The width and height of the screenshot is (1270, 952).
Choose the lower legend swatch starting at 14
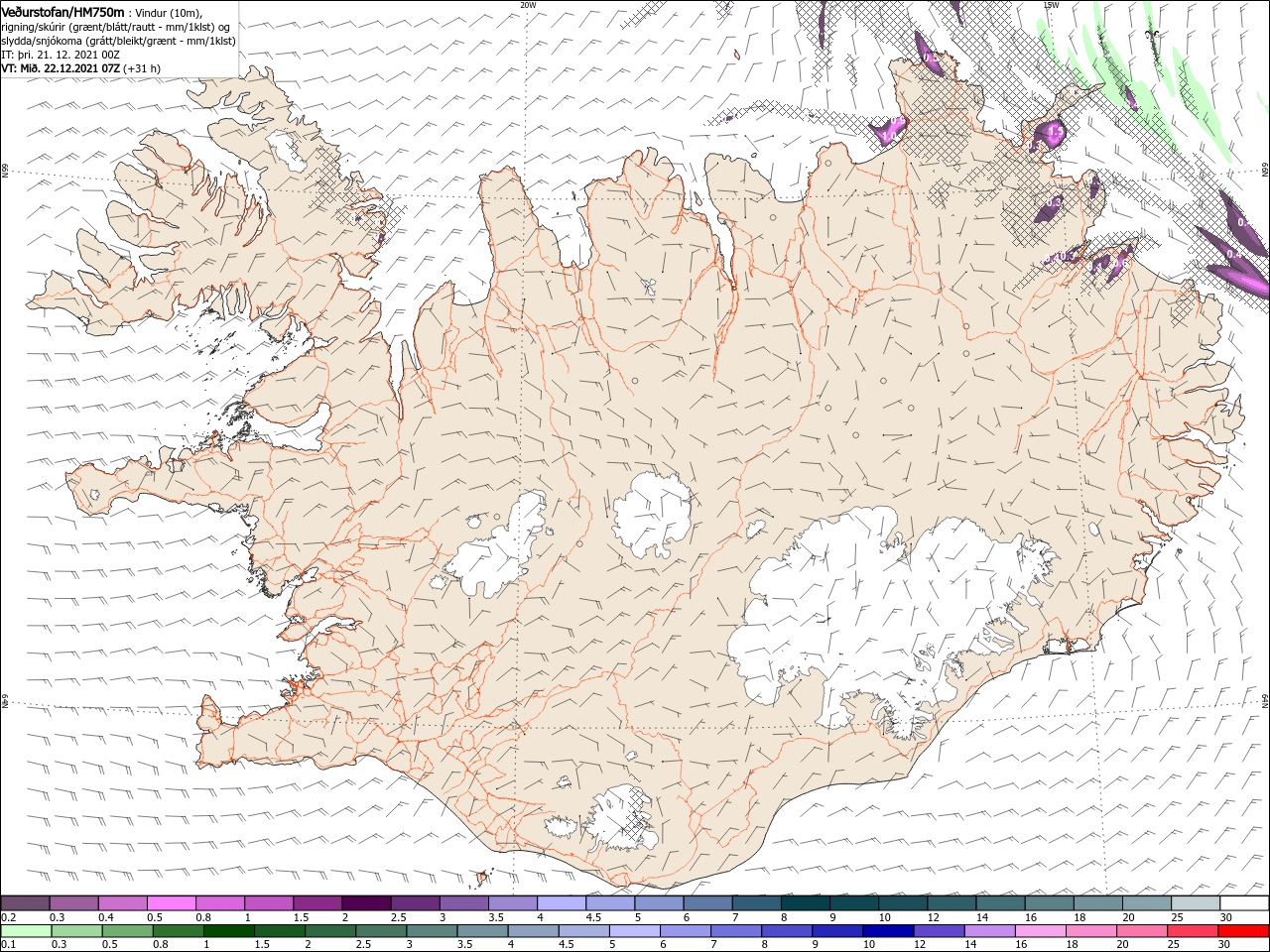pyautogui.click(x=988, y=931)
